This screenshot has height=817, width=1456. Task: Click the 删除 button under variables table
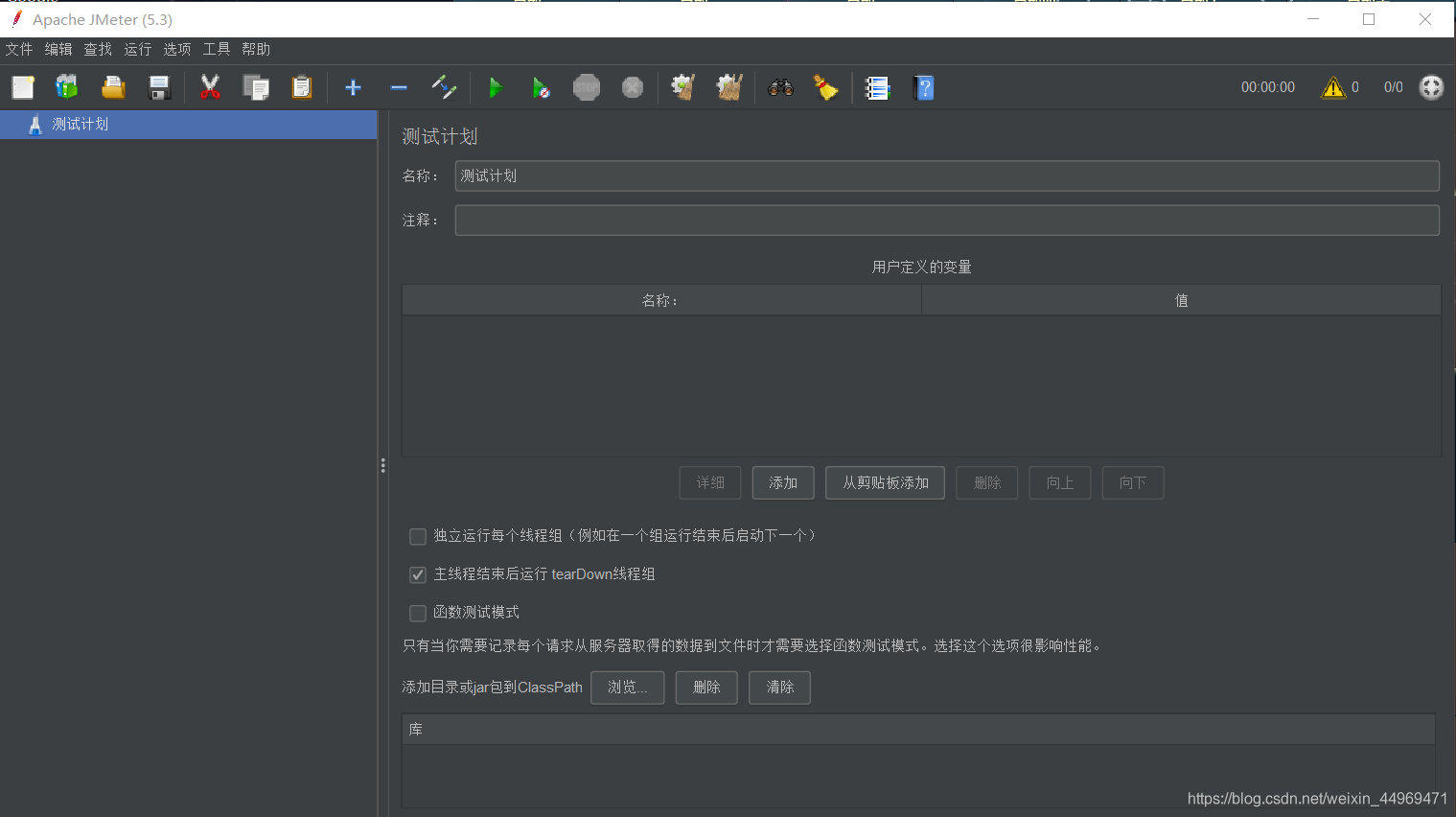tap(987, 483)
